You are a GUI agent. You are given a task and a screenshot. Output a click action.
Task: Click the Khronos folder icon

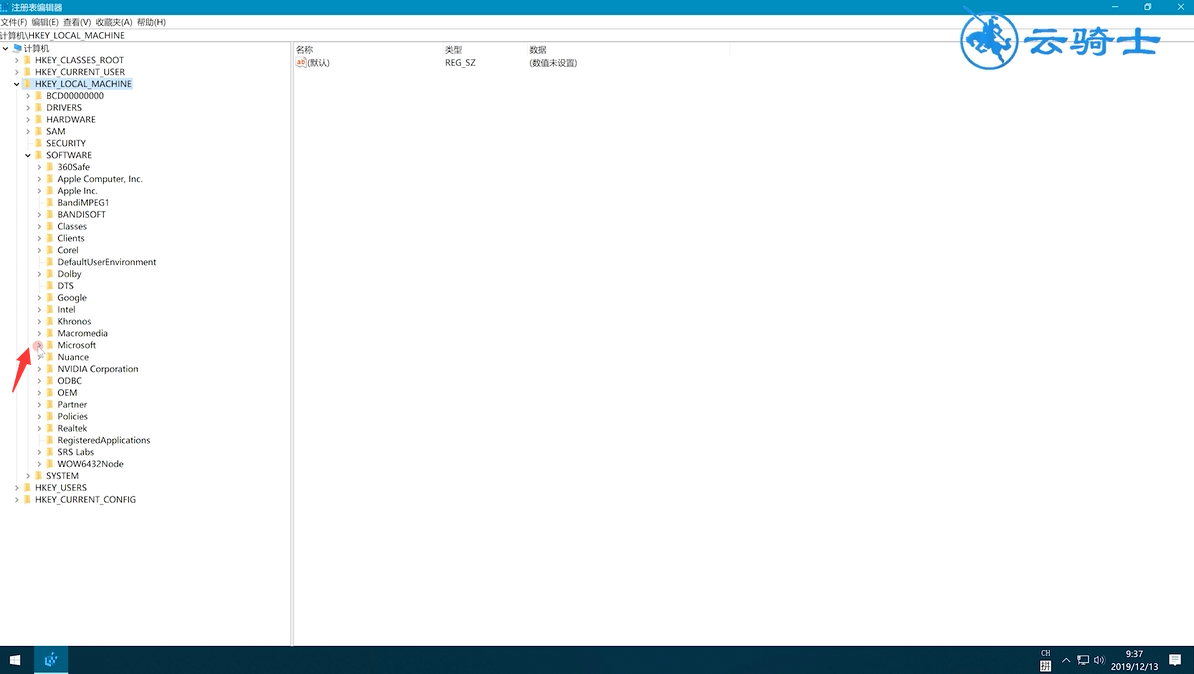50,321
